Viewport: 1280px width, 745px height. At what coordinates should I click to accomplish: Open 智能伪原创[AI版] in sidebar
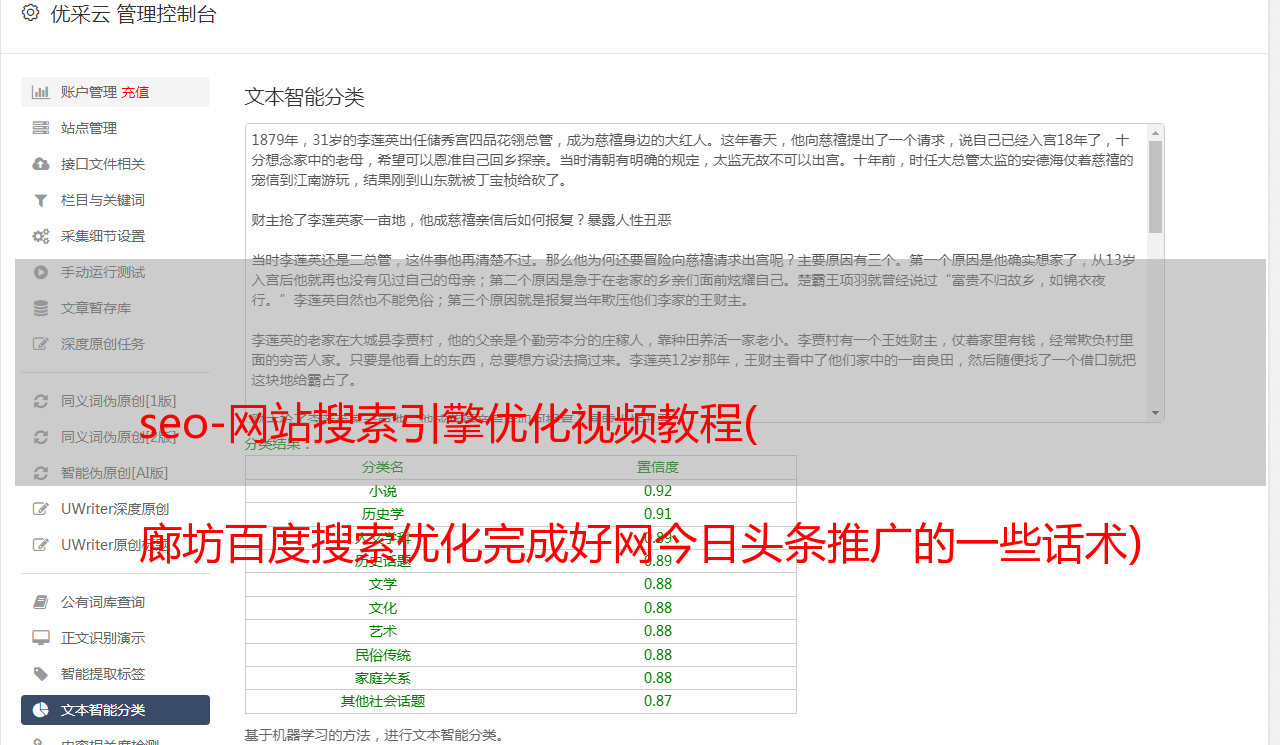click(115, 473)
